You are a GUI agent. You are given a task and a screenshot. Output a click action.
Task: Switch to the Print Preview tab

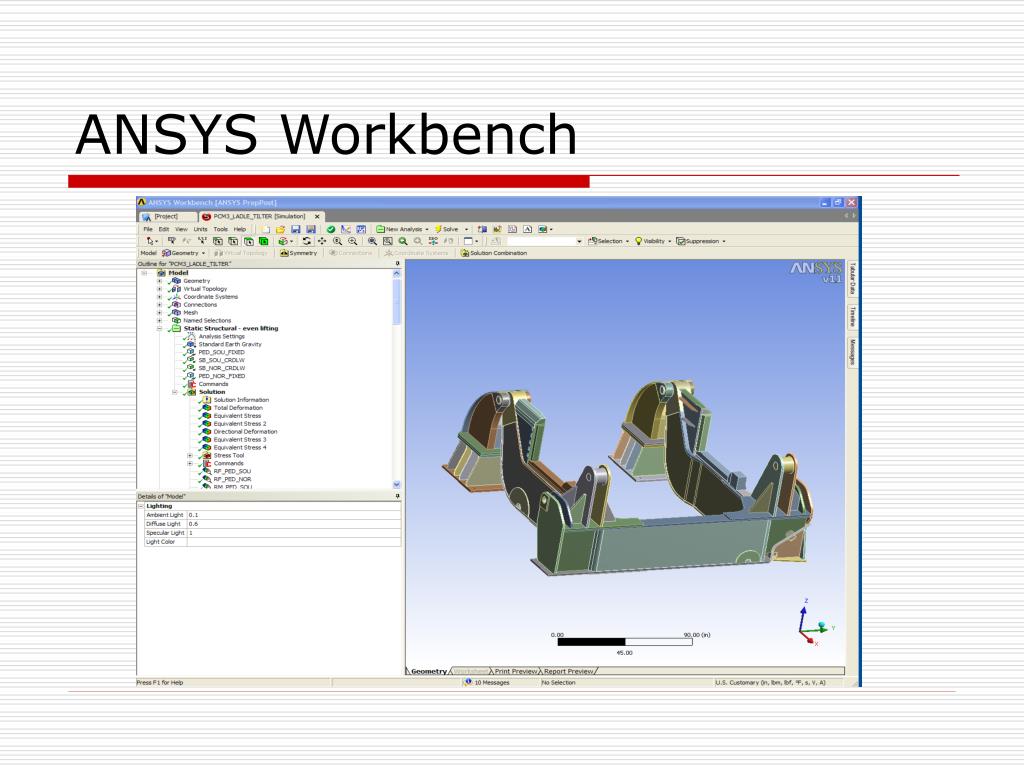pos(515,671)
